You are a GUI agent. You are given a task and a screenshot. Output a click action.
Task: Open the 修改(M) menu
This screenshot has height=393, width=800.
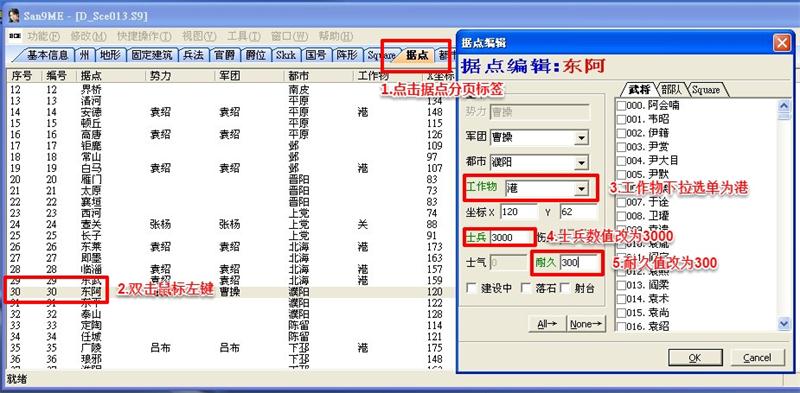coord(88,37)
